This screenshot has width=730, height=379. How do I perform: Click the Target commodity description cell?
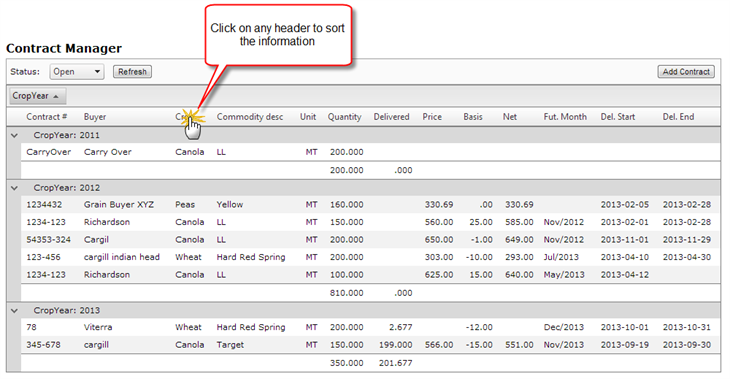pyautogui.click(x=230, y=345)
